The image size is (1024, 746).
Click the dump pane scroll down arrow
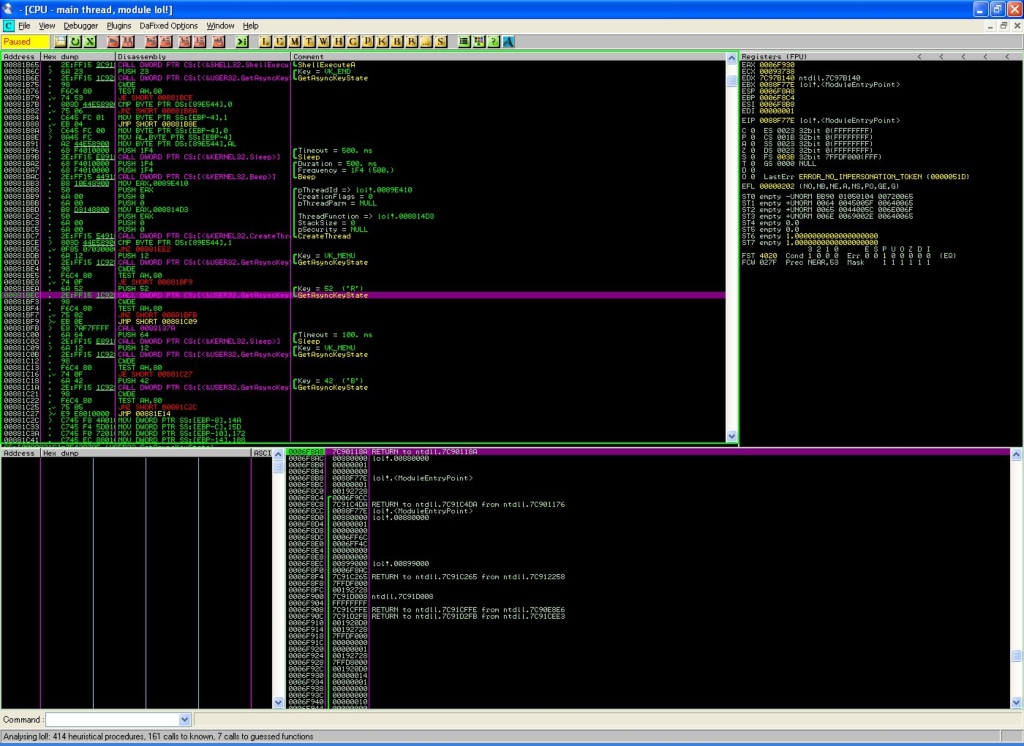pos(278,703)
